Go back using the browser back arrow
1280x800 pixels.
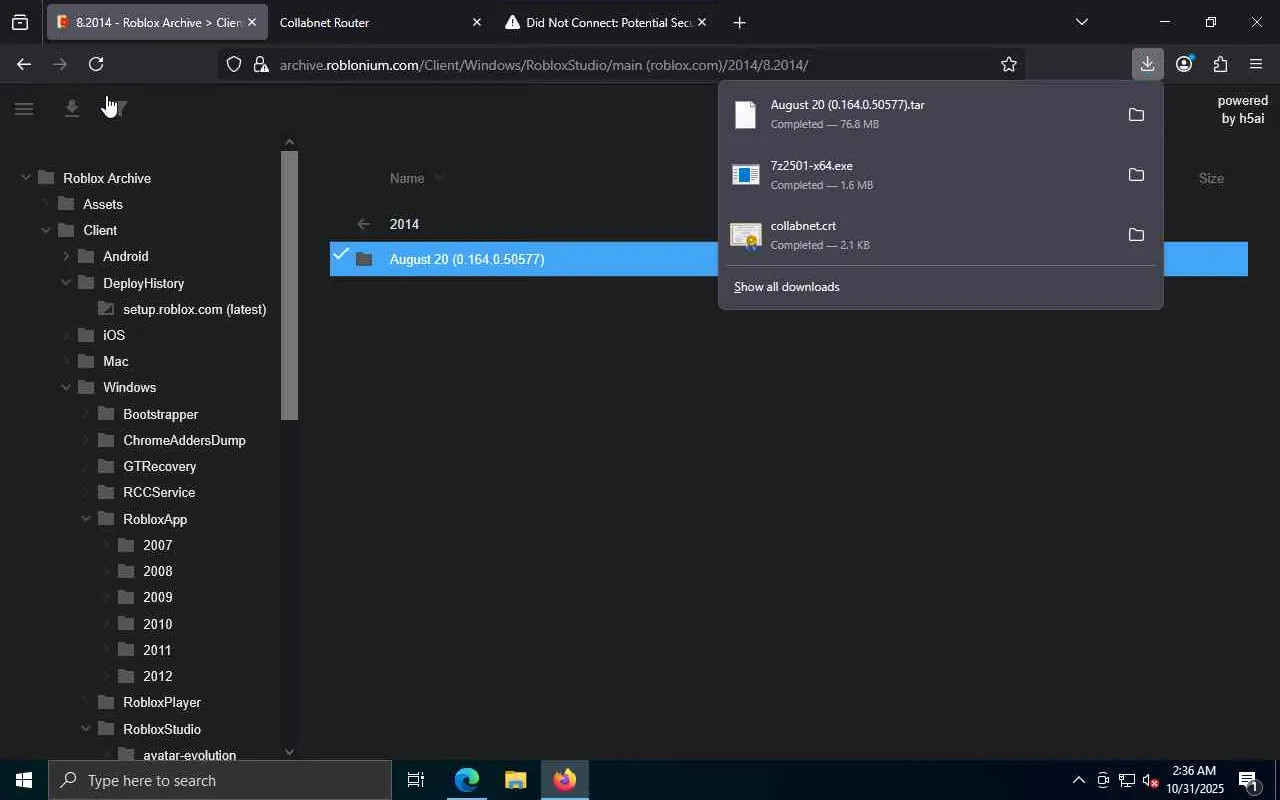pyautogui.click(x=23, y=64)
